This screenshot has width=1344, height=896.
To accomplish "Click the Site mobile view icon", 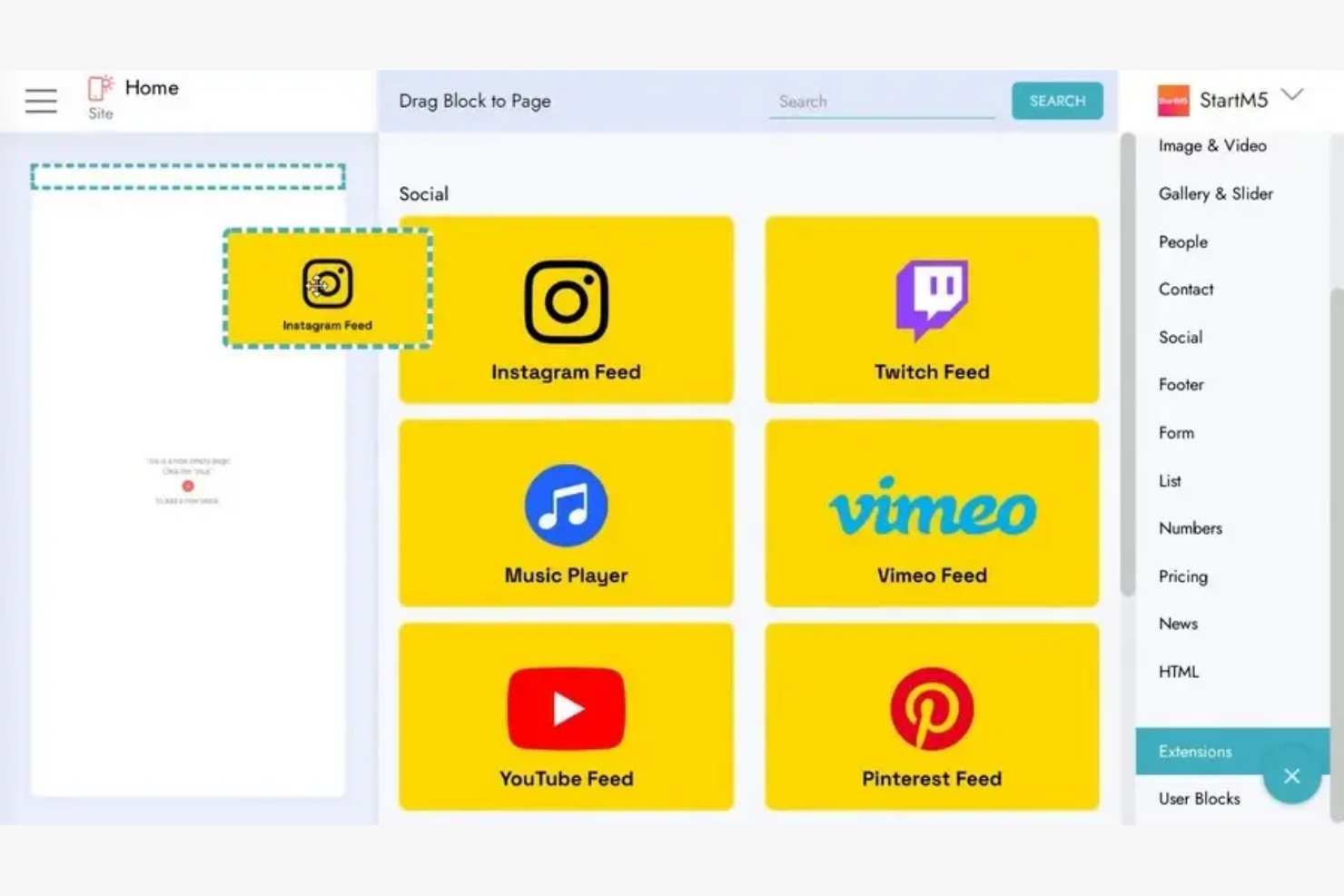I will coord(100,89).
